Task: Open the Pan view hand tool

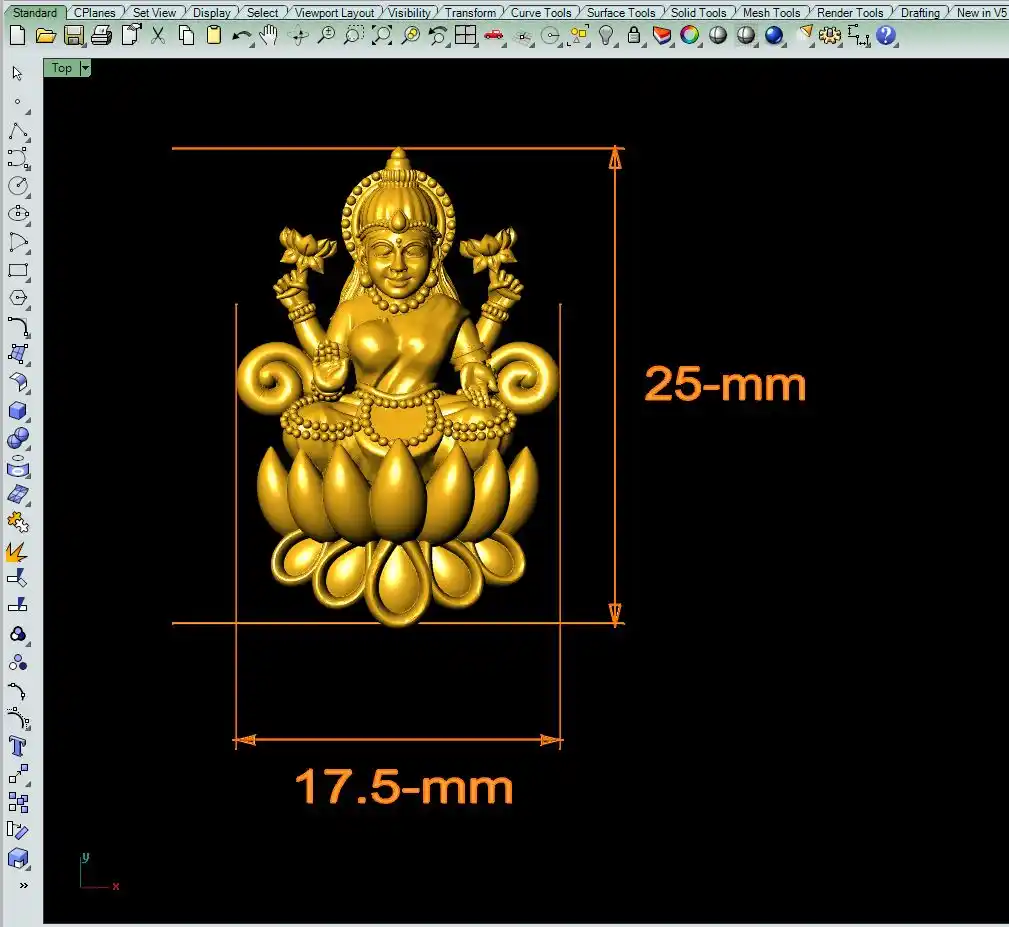Action: coord(269,36)
